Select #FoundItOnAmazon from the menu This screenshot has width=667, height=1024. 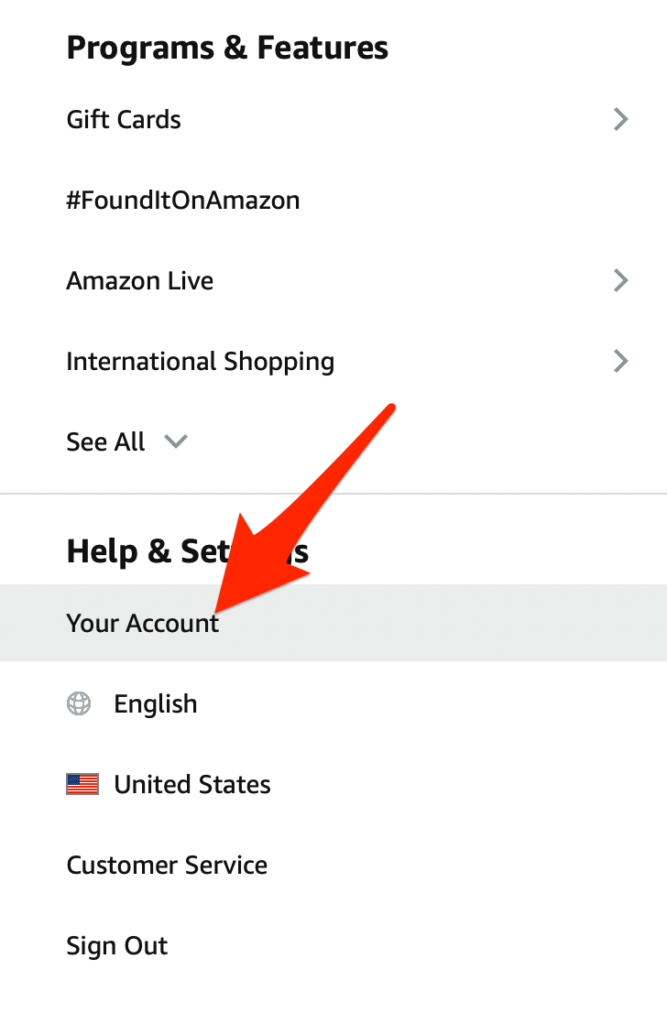click(x=183, y=200)
